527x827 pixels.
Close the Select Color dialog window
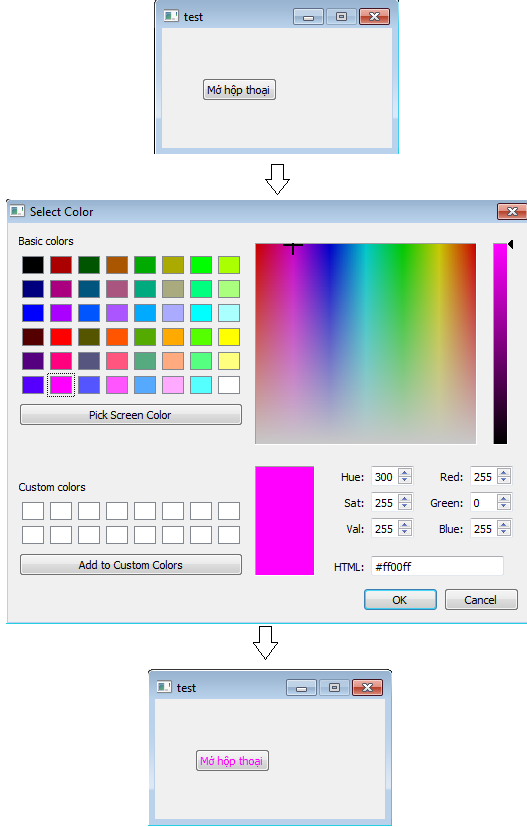[x=511, y=211]
